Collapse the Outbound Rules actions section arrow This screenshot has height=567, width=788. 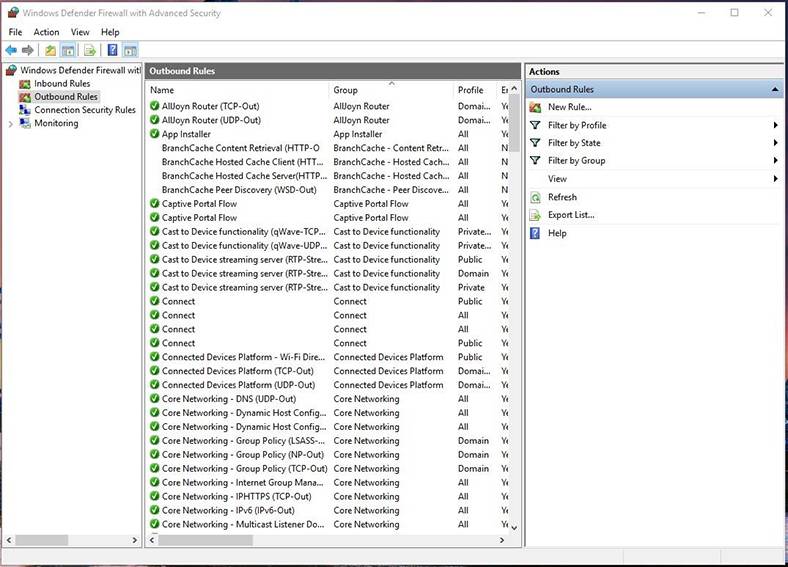pyautogui.click(x=775, y=89)
